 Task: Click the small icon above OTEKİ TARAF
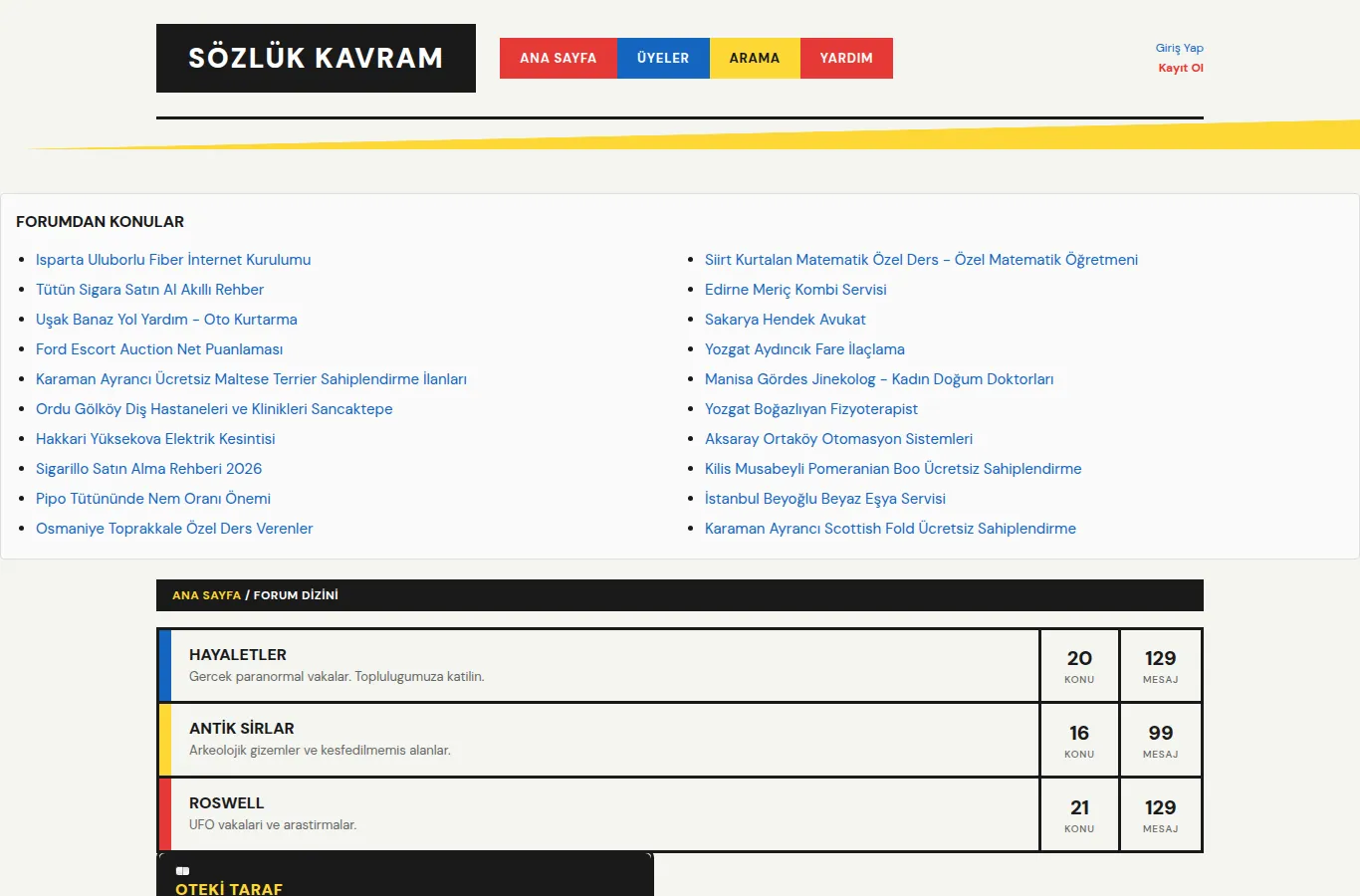[x=182, y=871]
